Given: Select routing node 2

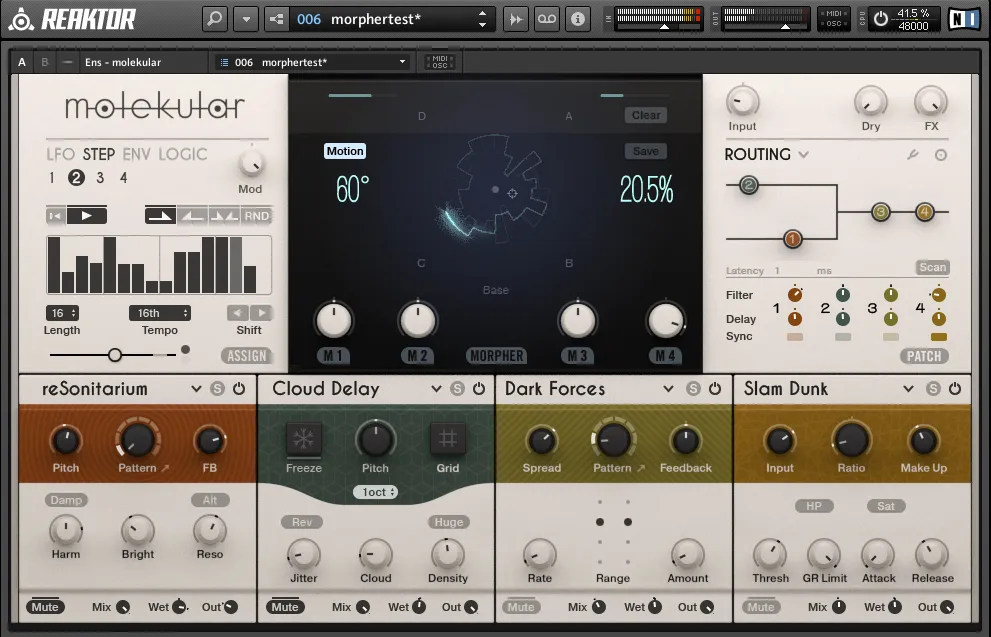Looking at the screenshot, I should point(748,185).
